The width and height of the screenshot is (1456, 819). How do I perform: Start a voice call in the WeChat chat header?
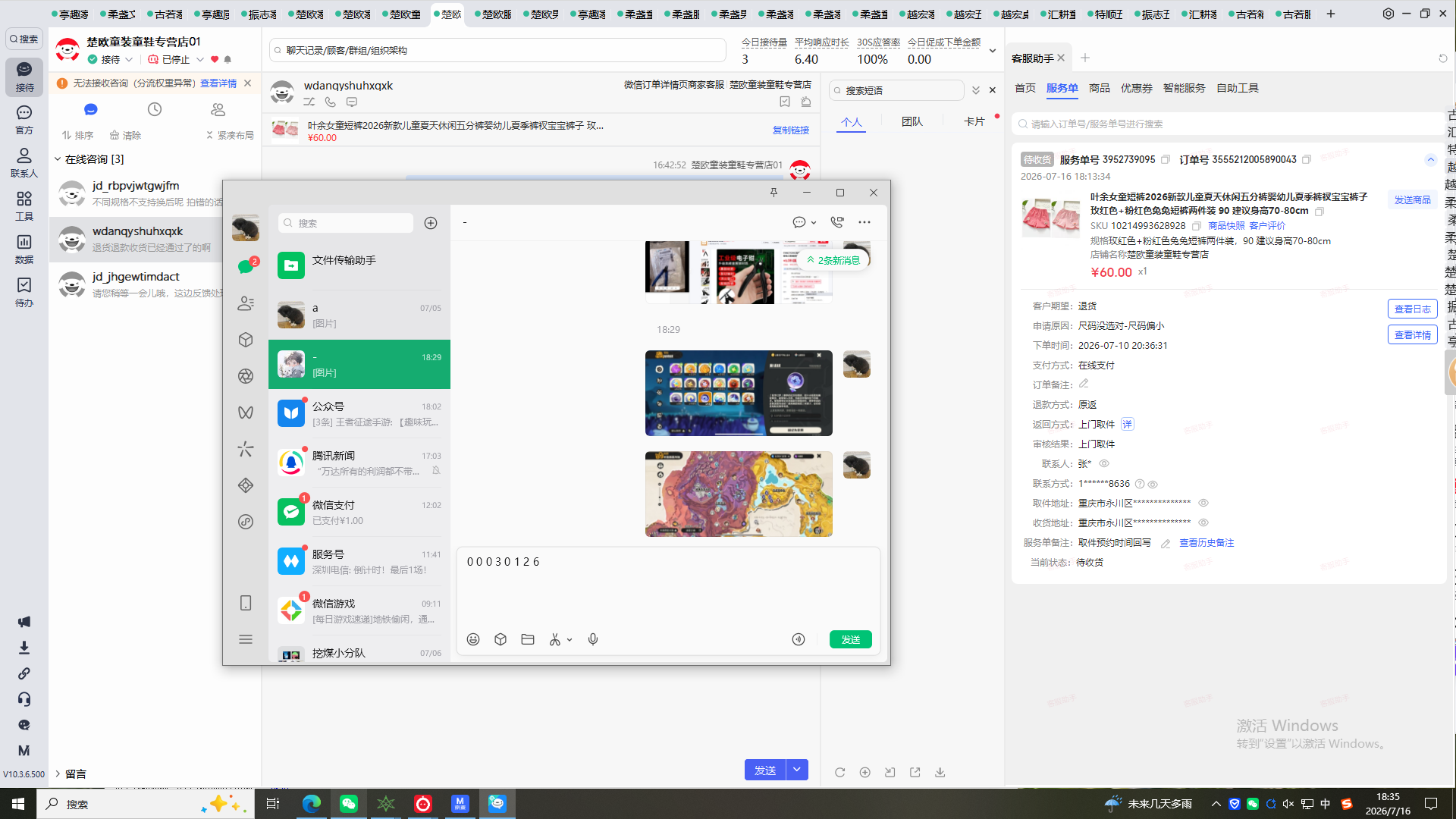coord(837,222)
